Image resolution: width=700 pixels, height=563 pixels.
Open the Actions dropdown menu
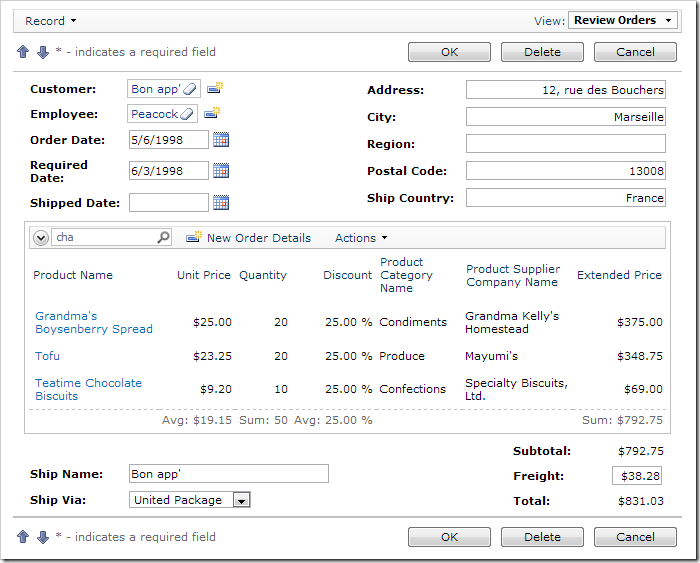(361, 238)
